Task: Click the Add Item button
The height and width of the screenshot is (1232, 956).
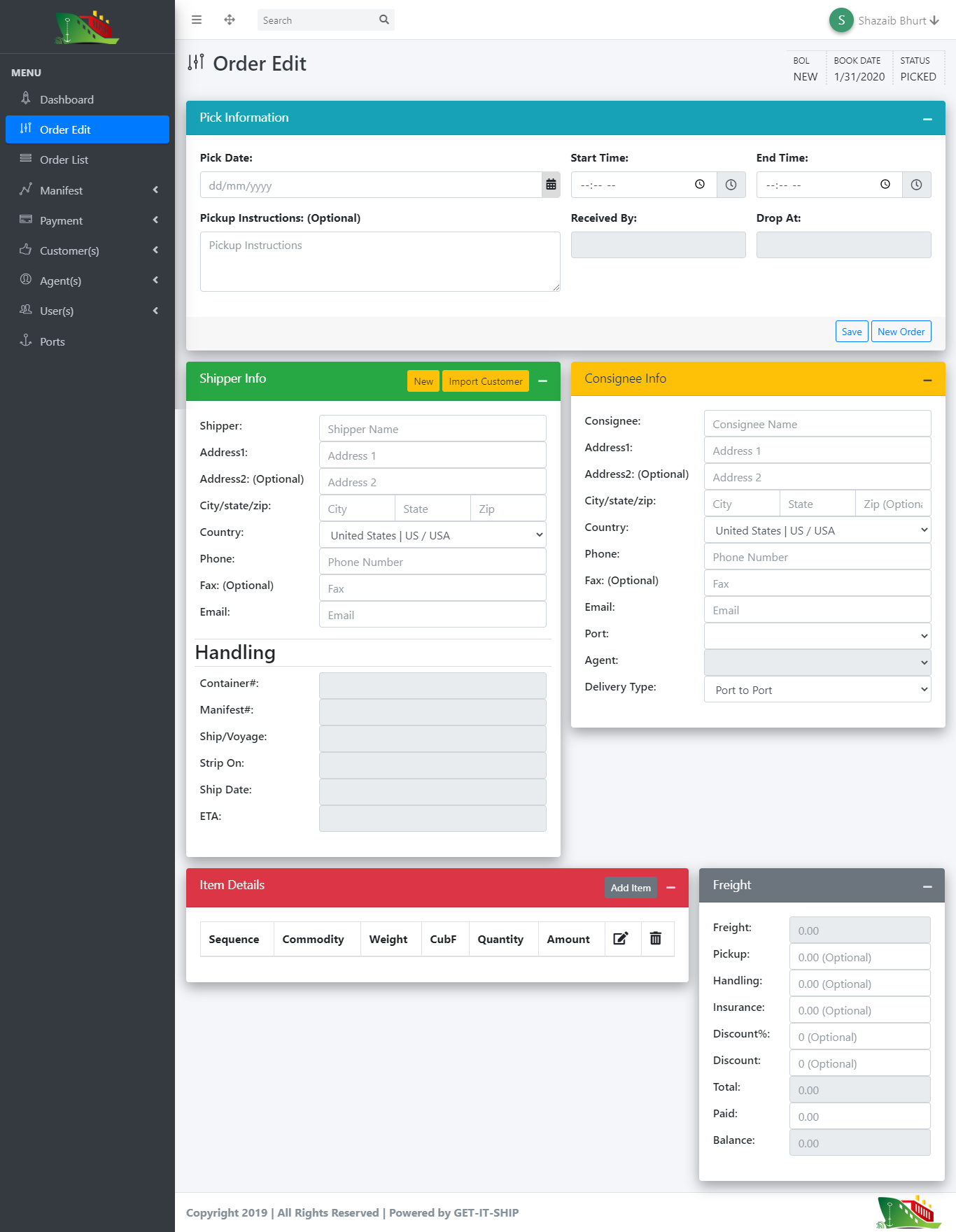Action: click(631, 888)
